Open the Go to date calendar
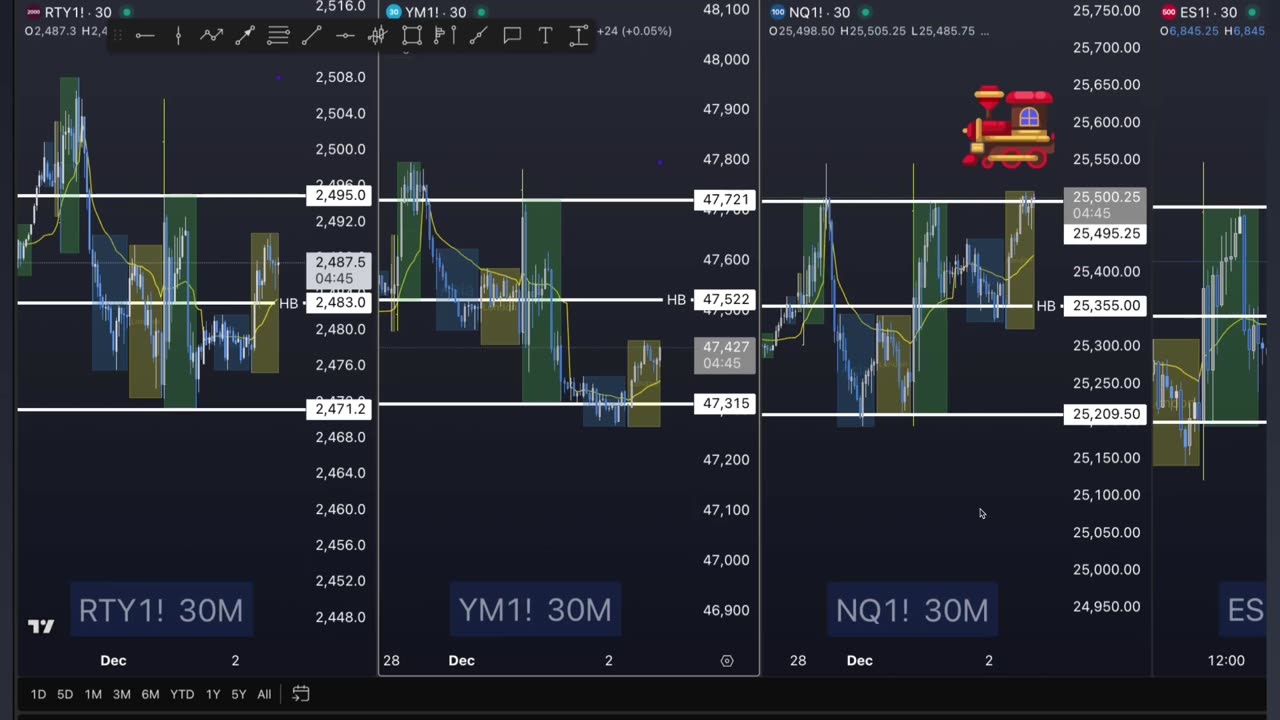 300,694
